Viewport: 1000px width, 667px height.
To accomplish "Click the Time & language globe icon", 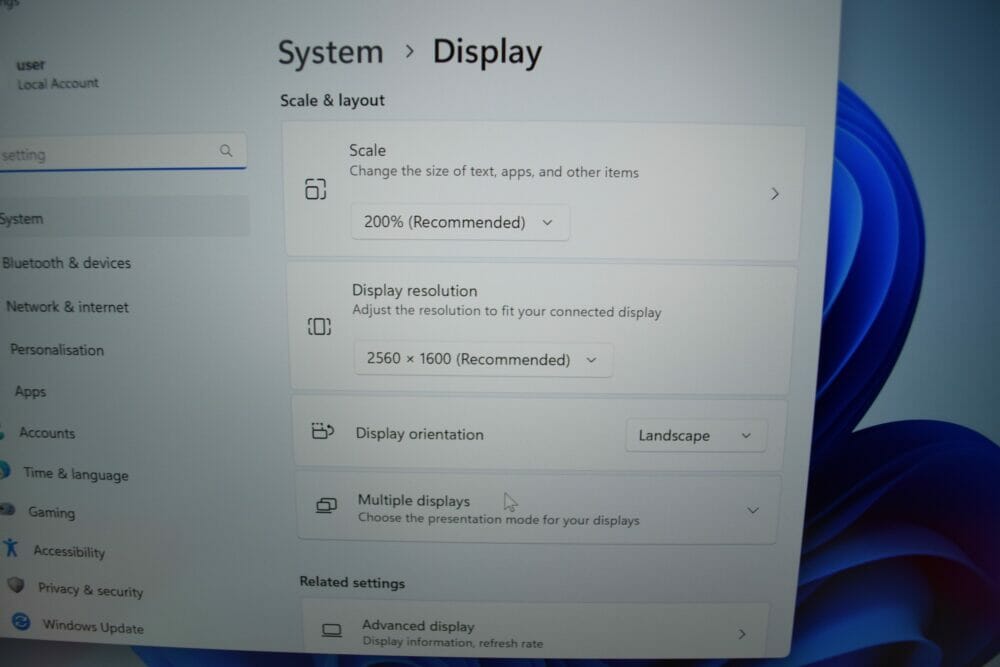I will coord(4,470).
